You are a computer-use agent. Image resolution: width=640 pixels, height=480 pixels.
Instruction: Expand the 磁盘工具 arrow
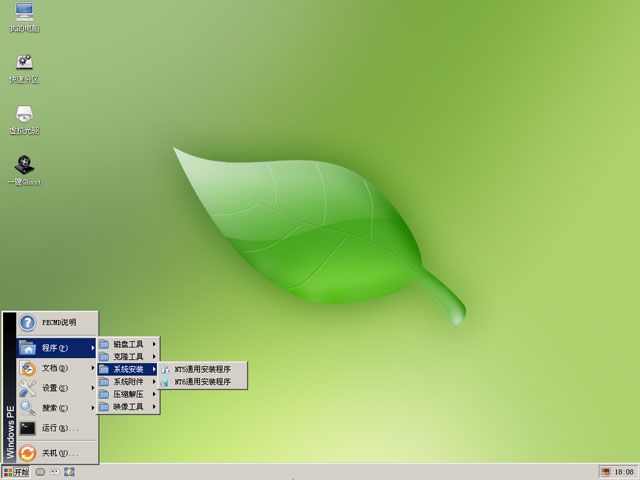(154, 344)
